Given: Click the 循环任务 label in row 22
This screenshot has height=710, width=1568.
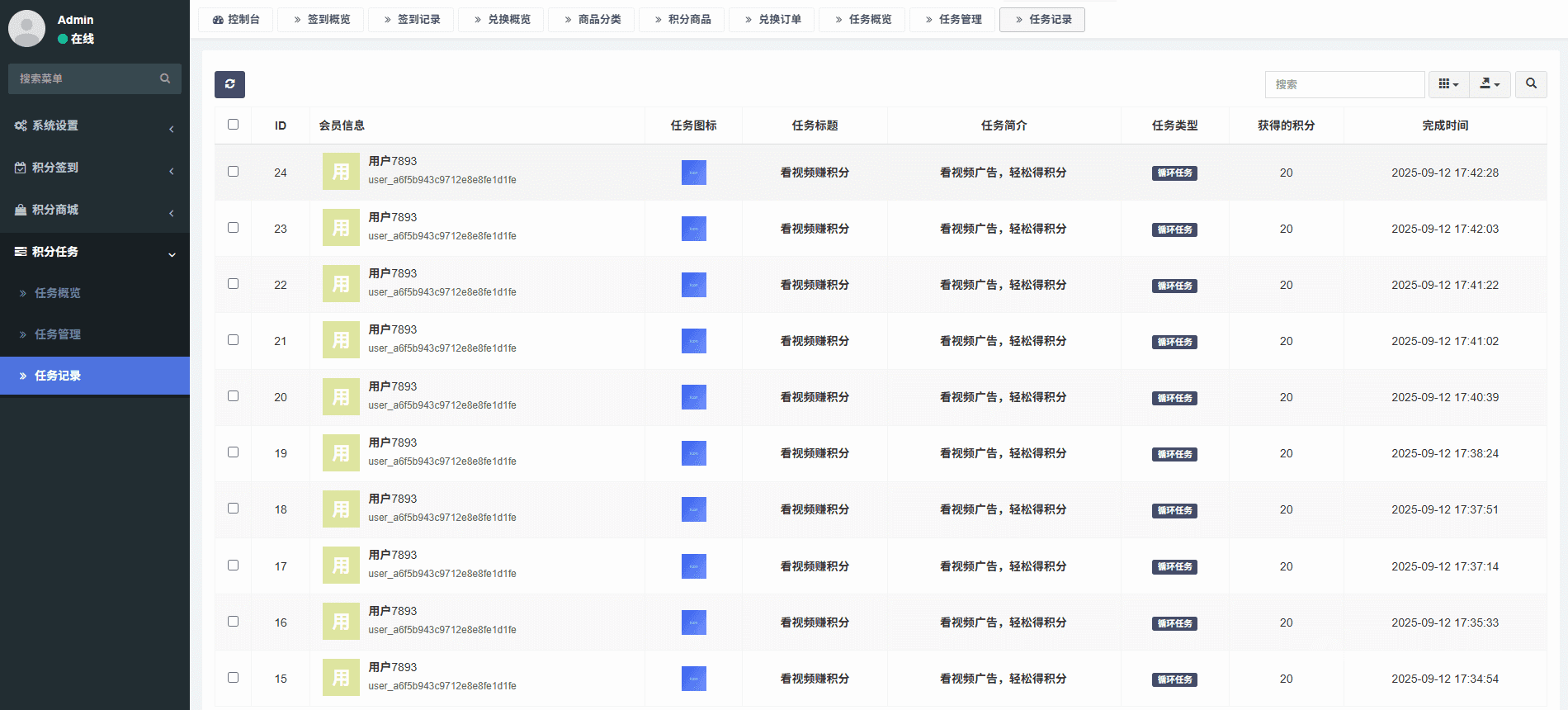Looking at the screenshot, I should click(1174, 286).
